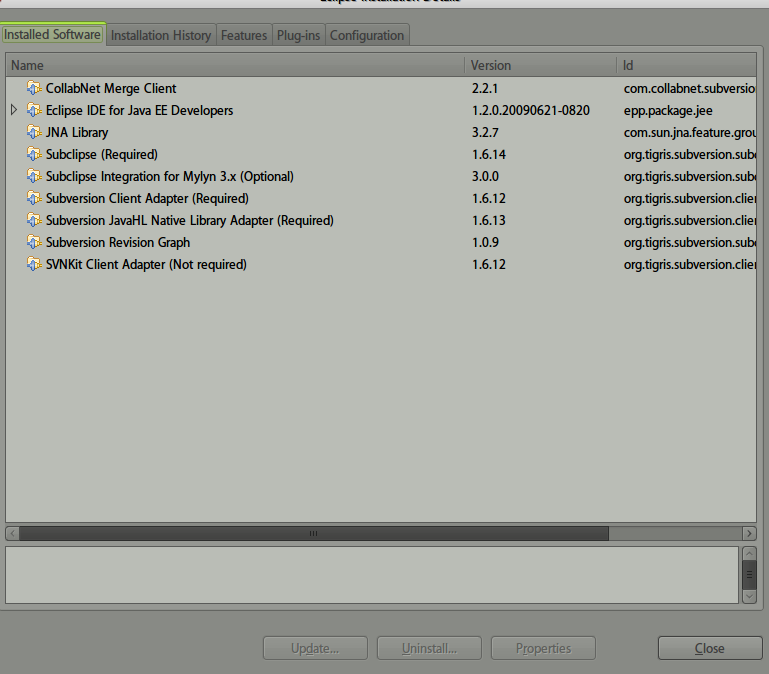Click the Subversion Client Adapter feature icon
Image resolution: width=769 pixels, height=674 pixels.
[34, 198]
